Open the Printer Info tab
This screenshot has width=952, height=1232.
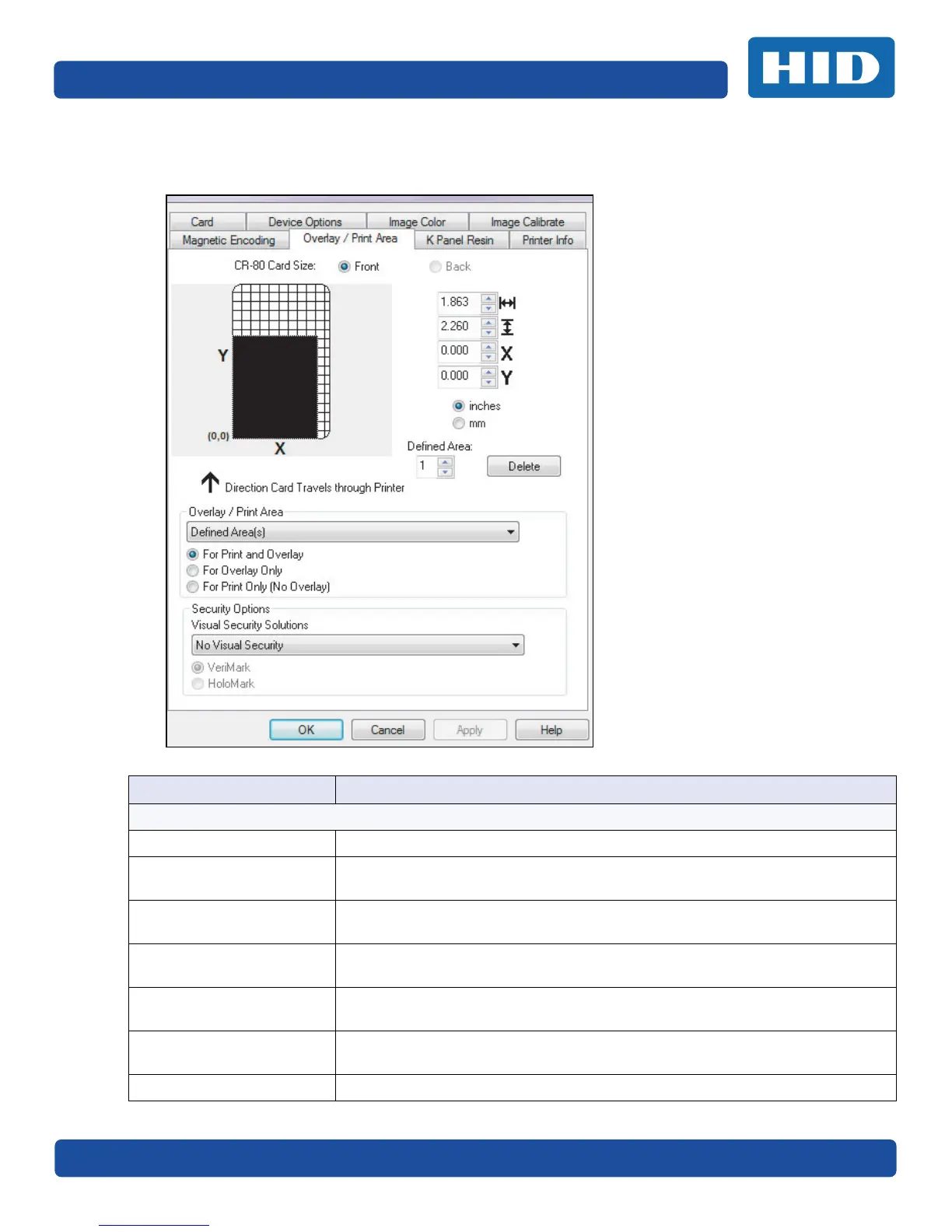[548, 240]
